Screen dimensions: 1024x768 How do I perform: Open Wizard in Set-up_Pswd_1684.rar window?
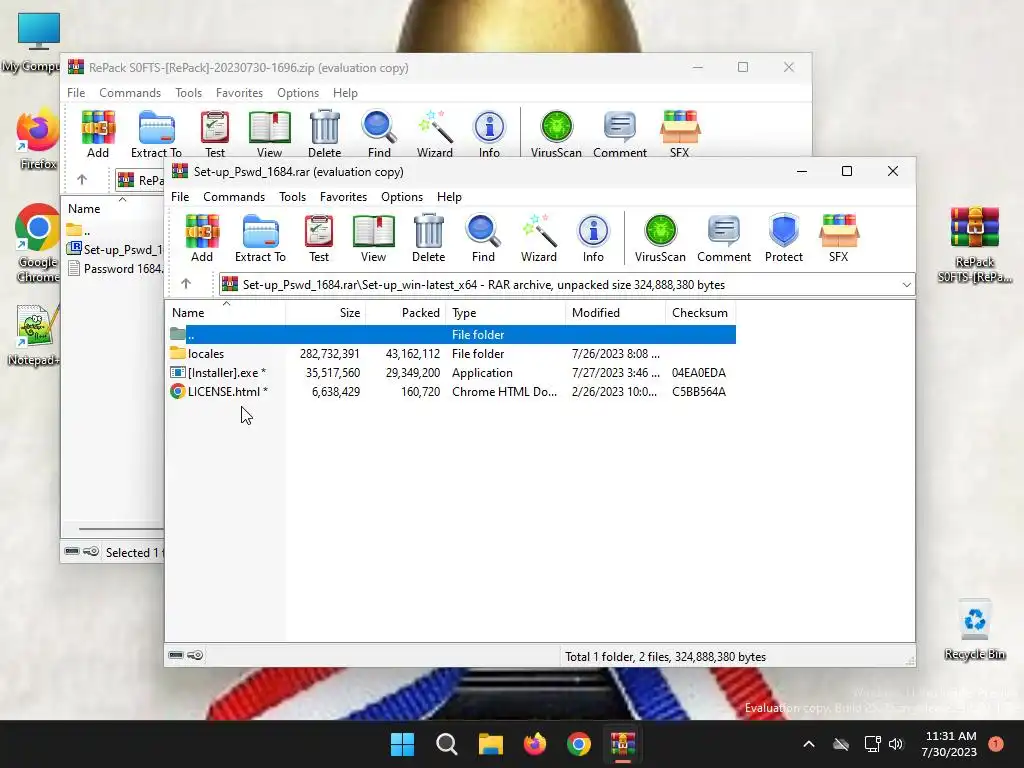pyautogui.click(x=539, y=238)
